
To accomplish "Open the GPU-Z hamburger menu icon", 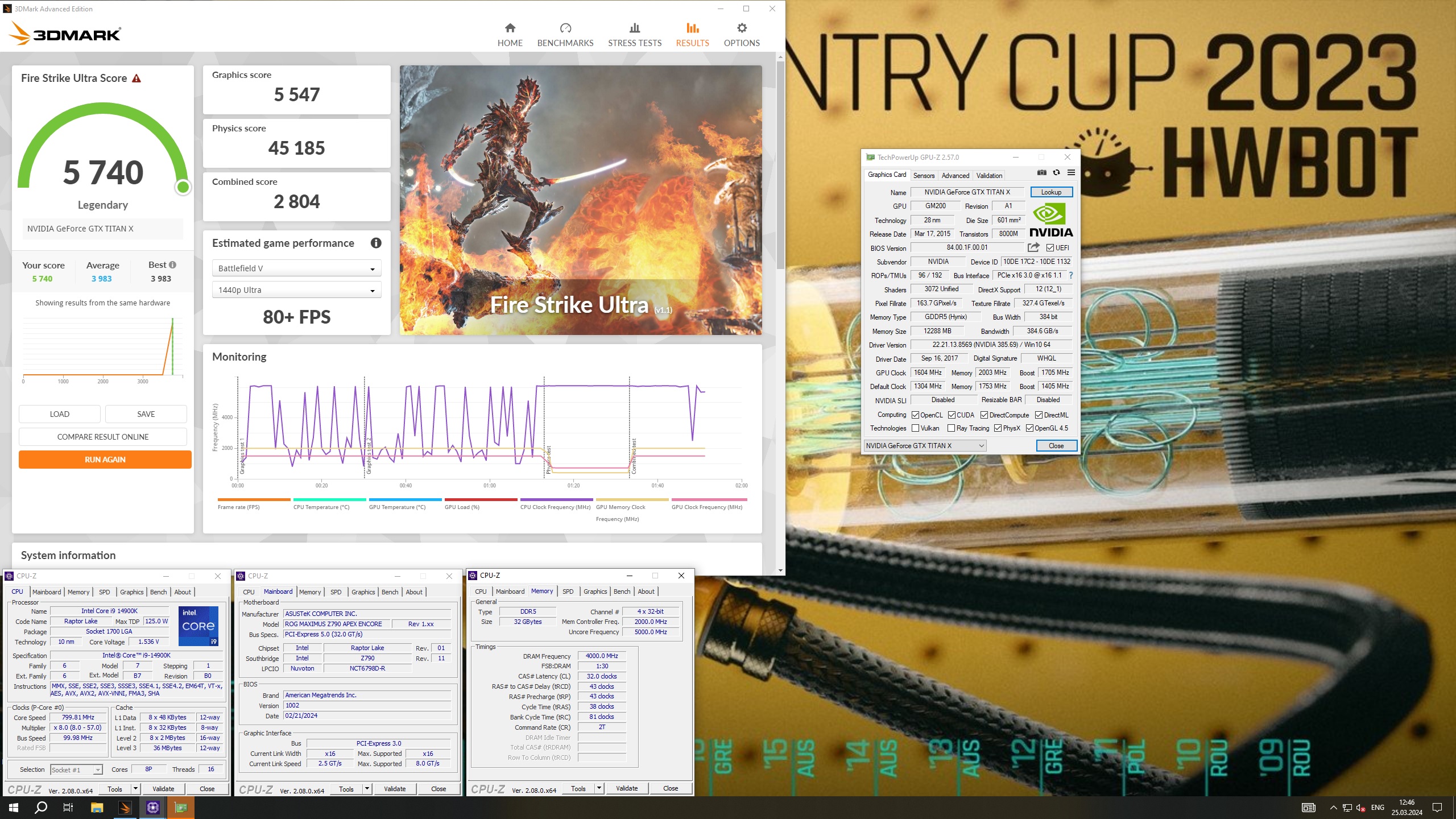I will [1071, 172].
